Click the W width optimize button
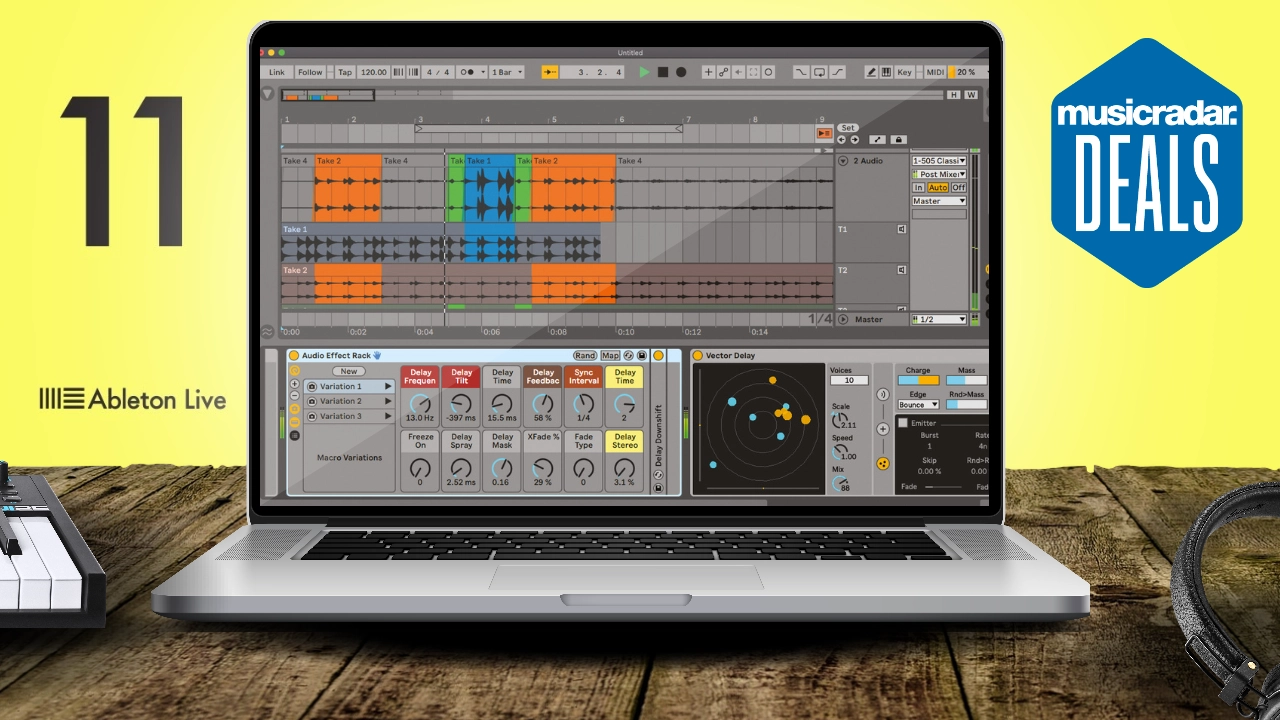The height and width of the screenshot is (720, 1280). 970,95
